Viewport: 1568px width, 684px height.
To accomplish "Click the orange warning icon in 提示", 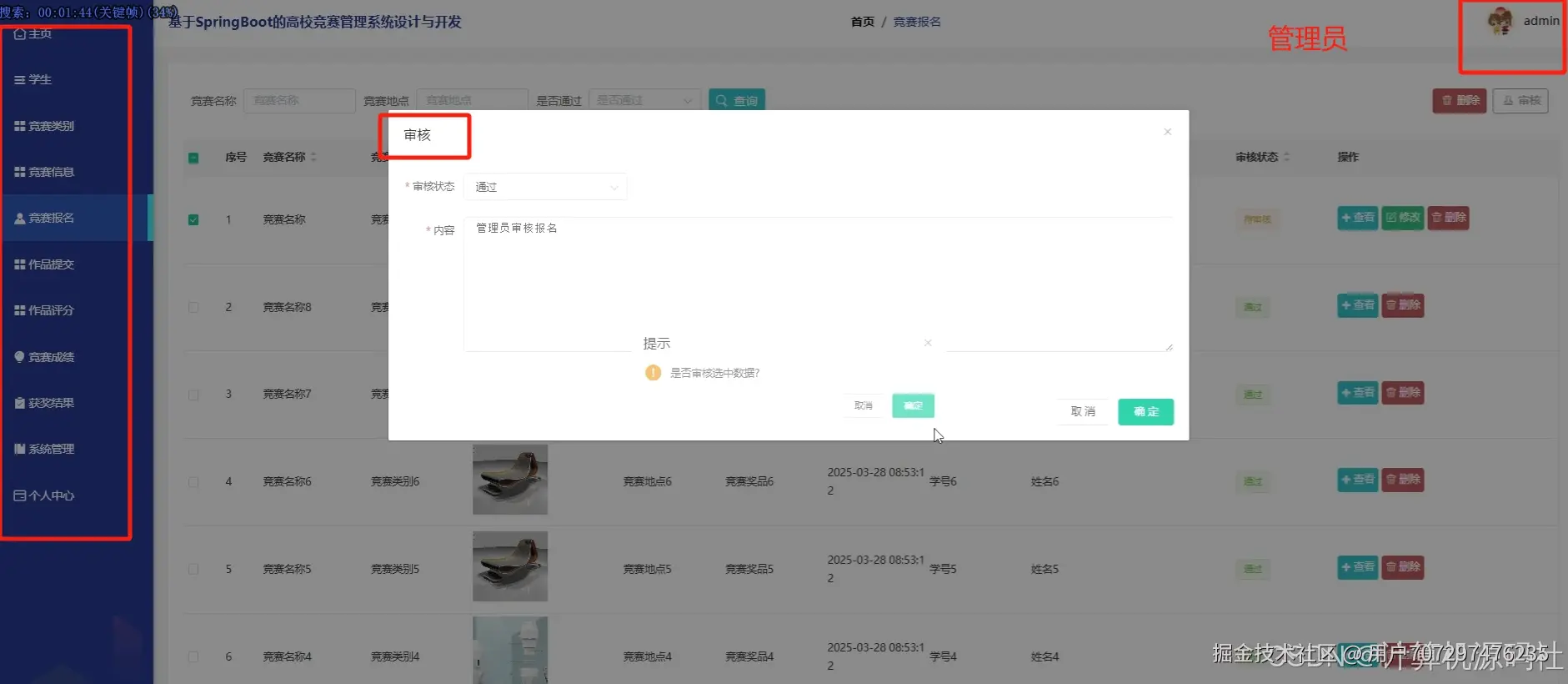I will click(x=654, y=373).
